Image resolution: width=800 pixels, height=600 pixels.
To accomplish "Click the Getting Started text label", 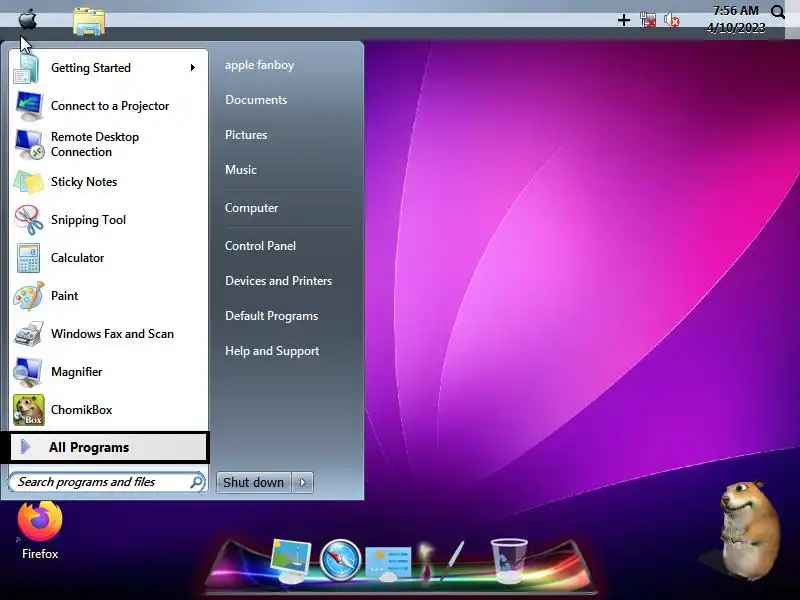I will pos(91,68).
